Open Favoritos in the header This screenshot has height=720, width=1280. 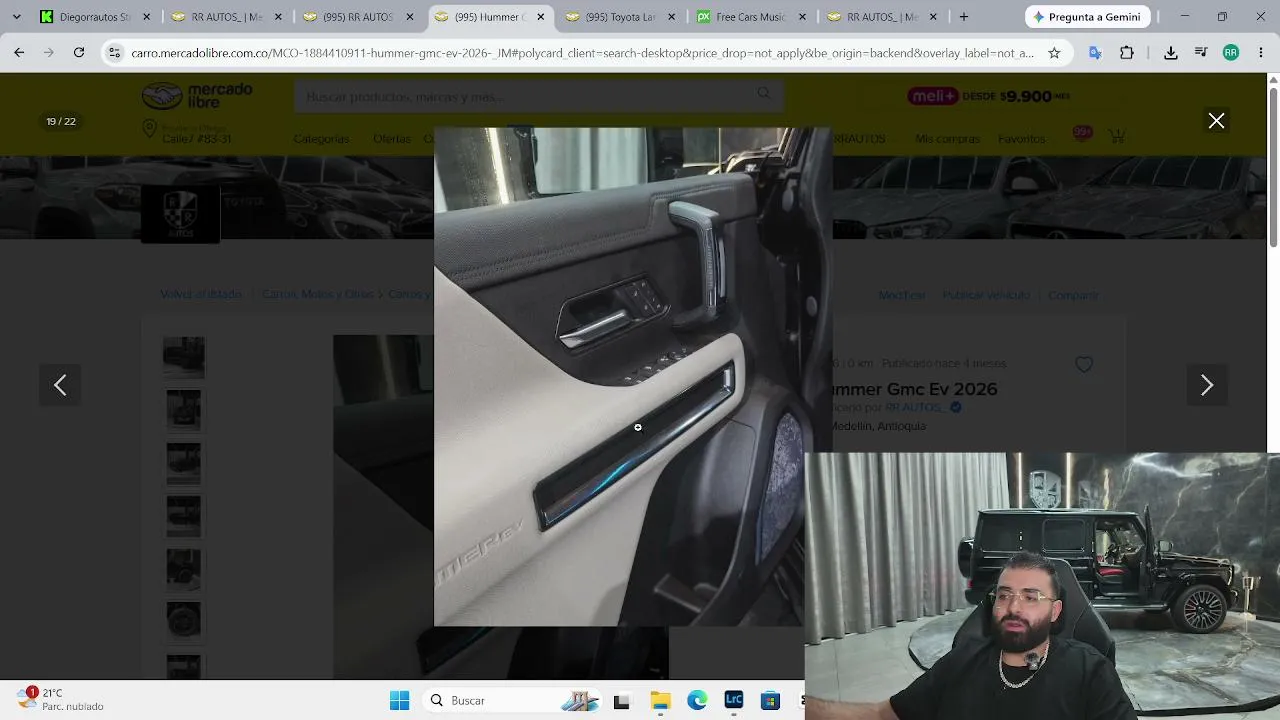[x=1021, y=139]
